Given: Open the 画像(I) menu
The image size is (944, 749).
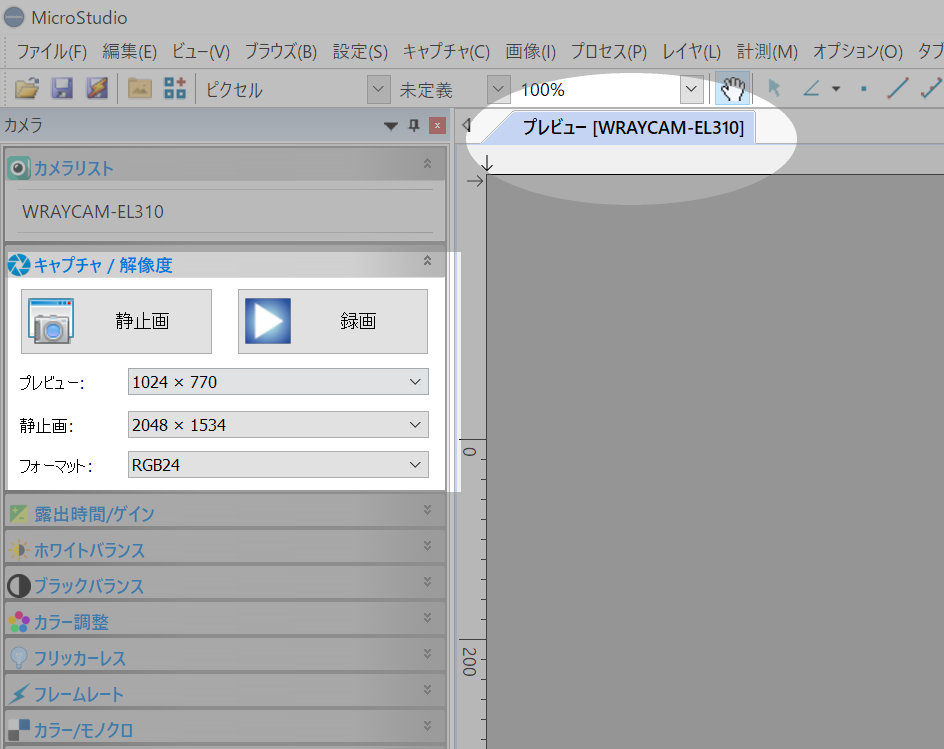Looking at the screenshot, I should [530, 52].
